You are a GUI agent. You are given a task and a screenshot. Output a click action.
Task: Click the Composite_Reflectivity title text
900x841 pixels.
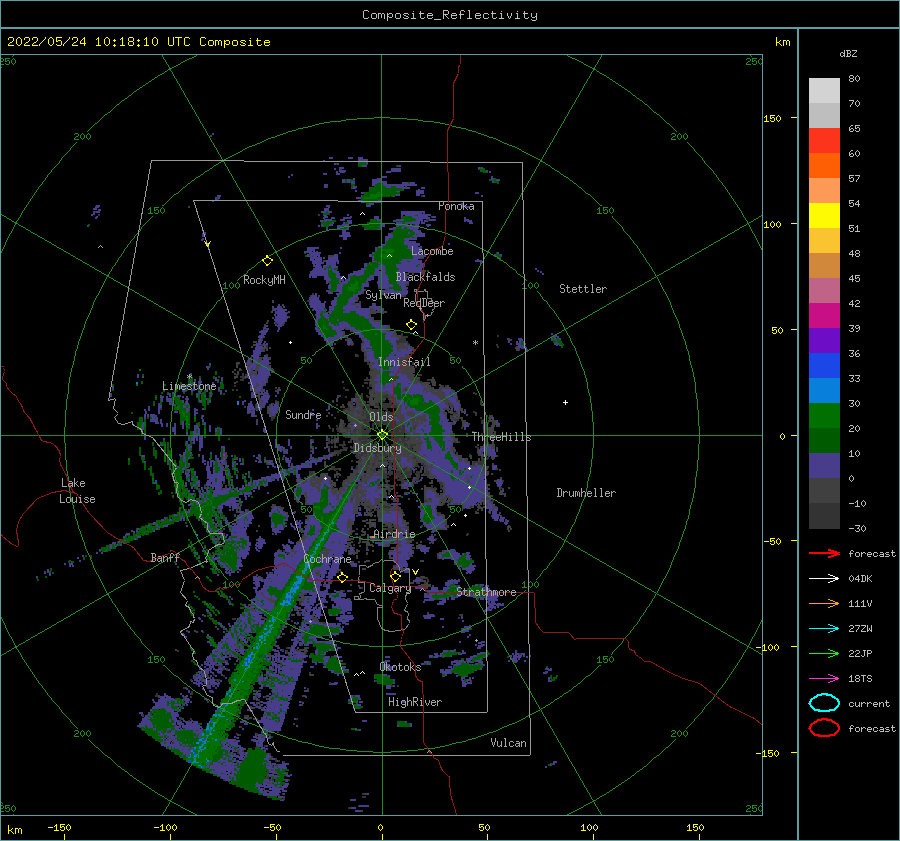pyautogui.click(x=450, y=15)
